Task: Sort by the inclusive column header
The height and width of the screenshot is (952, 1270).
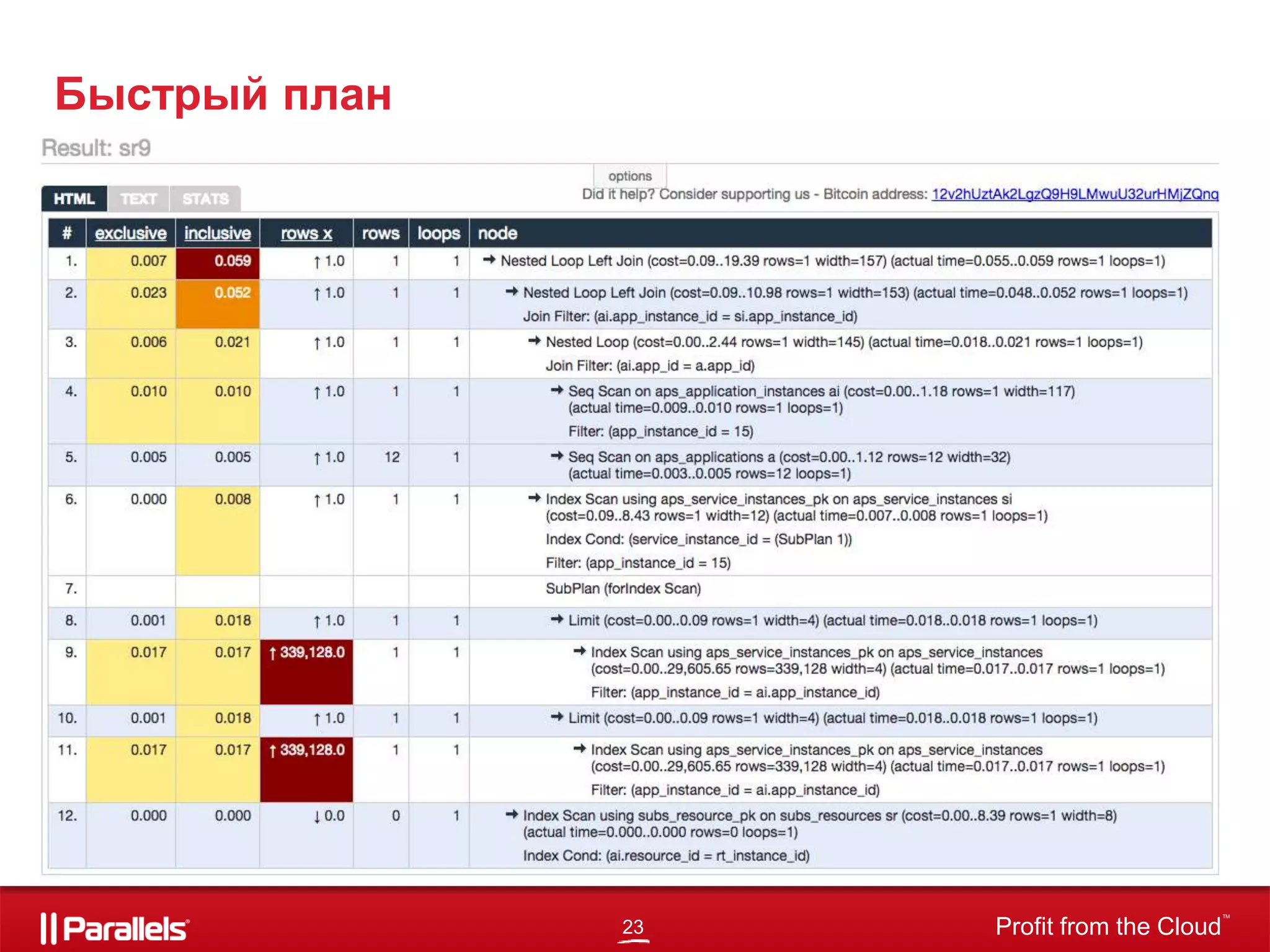Action: click(x=218, y=233)
